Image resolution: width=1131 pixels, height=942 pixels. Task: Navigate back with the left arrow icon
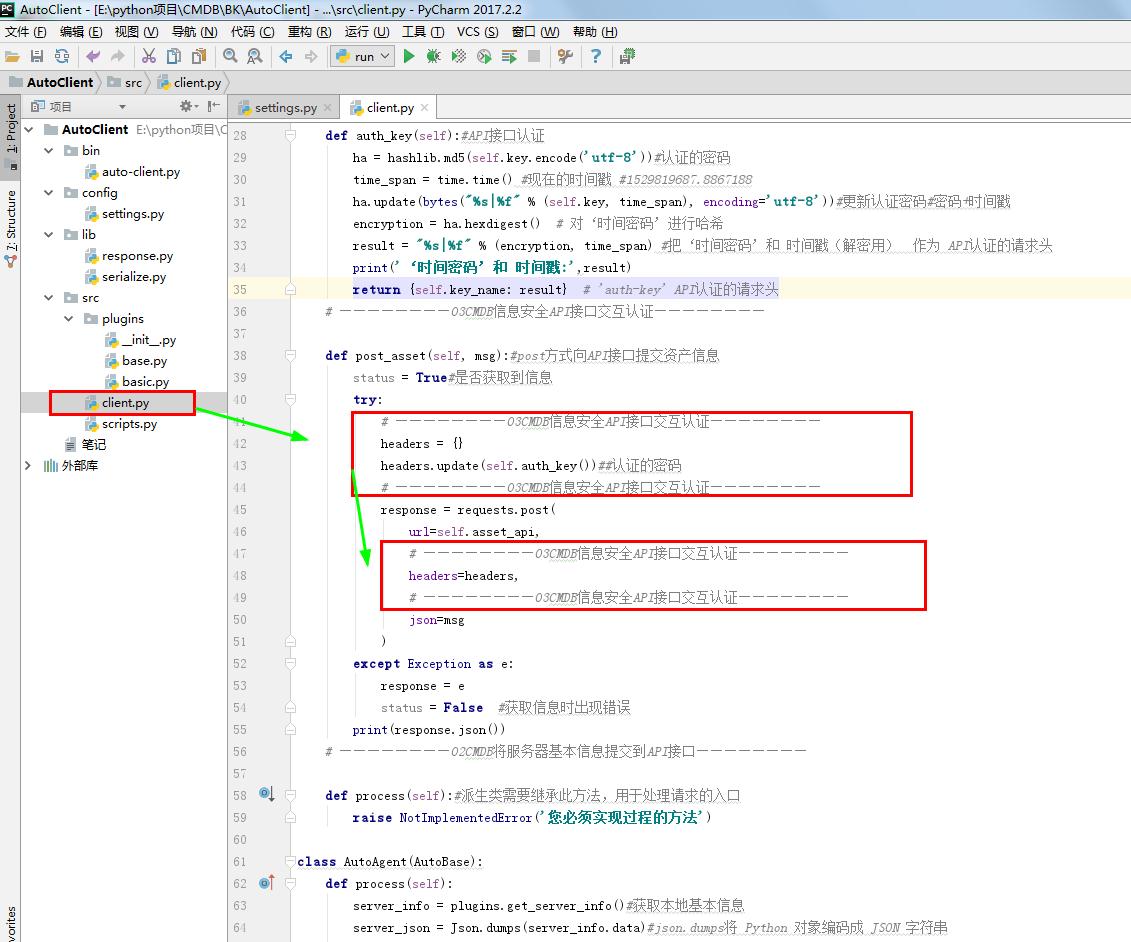[x=286, y=56]
